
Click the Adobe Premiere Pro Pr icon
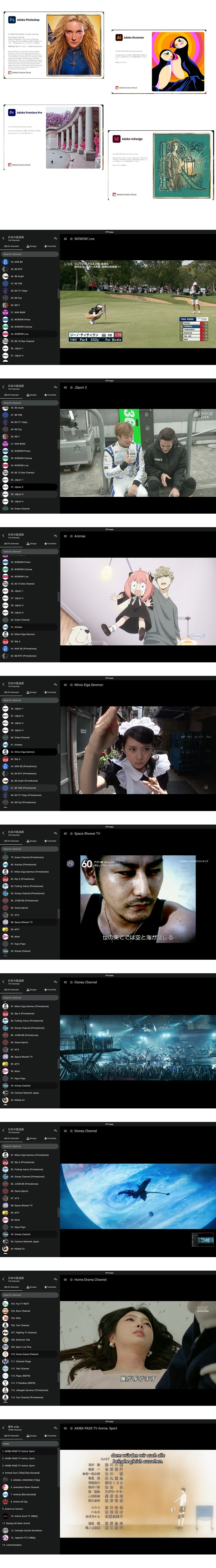tap(12, 113)
